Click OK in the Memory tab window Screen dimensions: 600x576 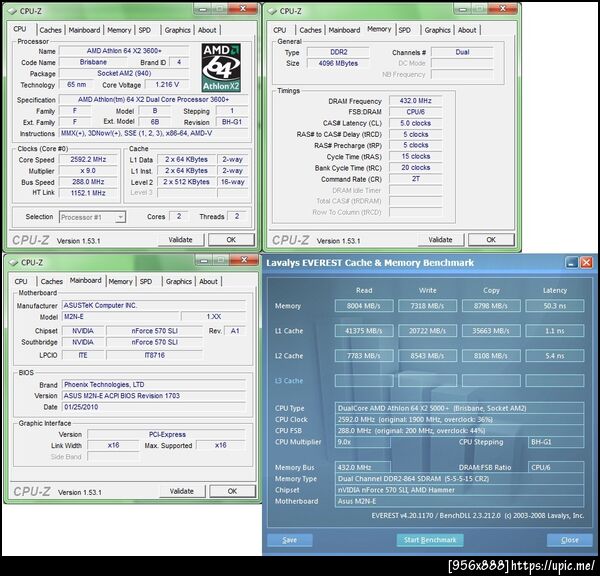click(491, 240)
